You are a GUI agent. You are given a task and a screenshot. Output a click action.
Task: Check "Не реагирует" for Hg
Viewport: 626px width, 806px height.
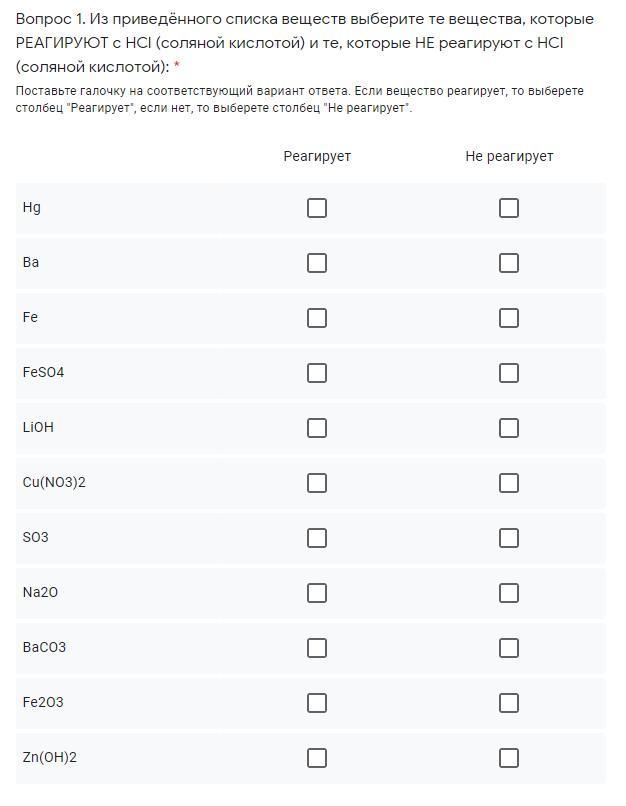coord(509,208)
